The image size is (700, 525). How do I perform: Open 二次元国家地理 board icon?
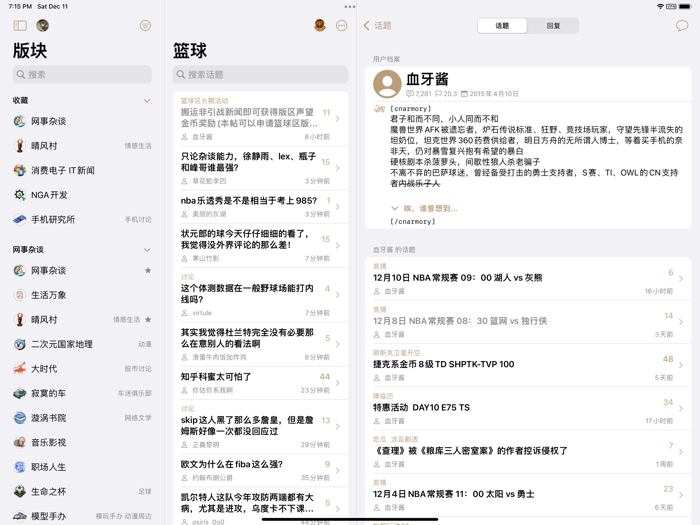19,344
